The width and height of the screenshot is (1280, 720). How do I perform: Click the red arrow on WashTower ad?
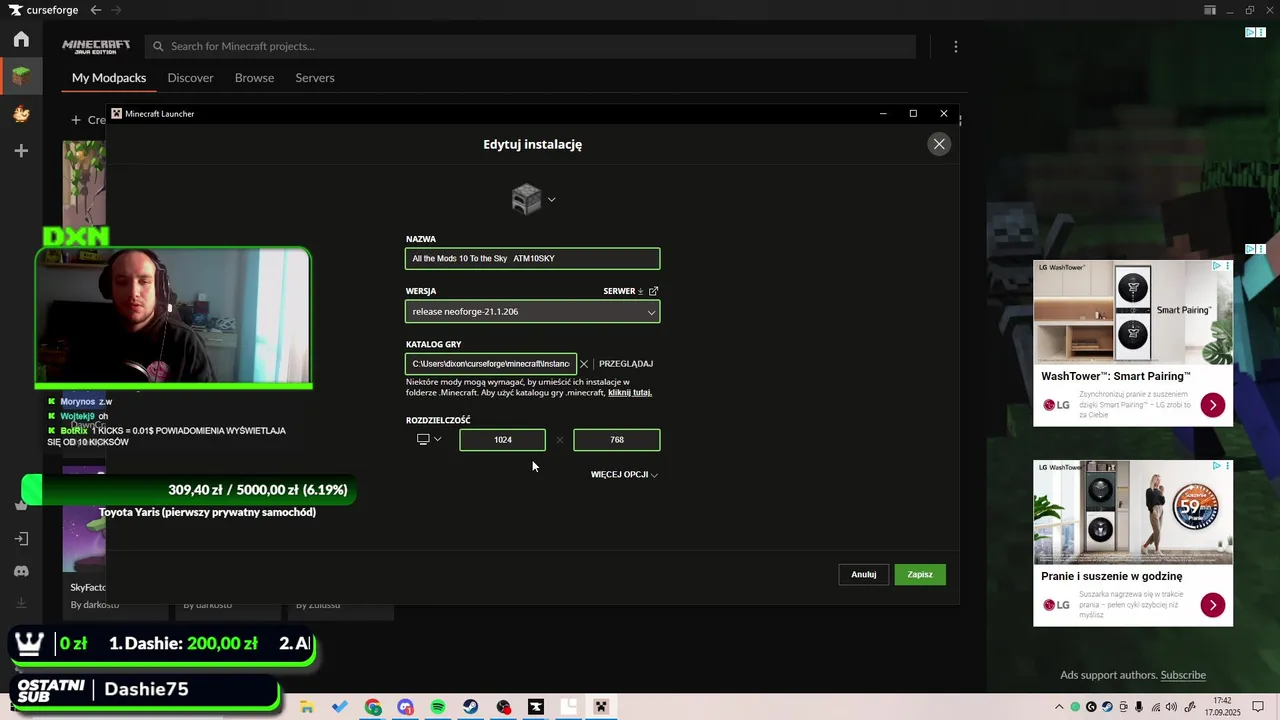point(1212,405)
